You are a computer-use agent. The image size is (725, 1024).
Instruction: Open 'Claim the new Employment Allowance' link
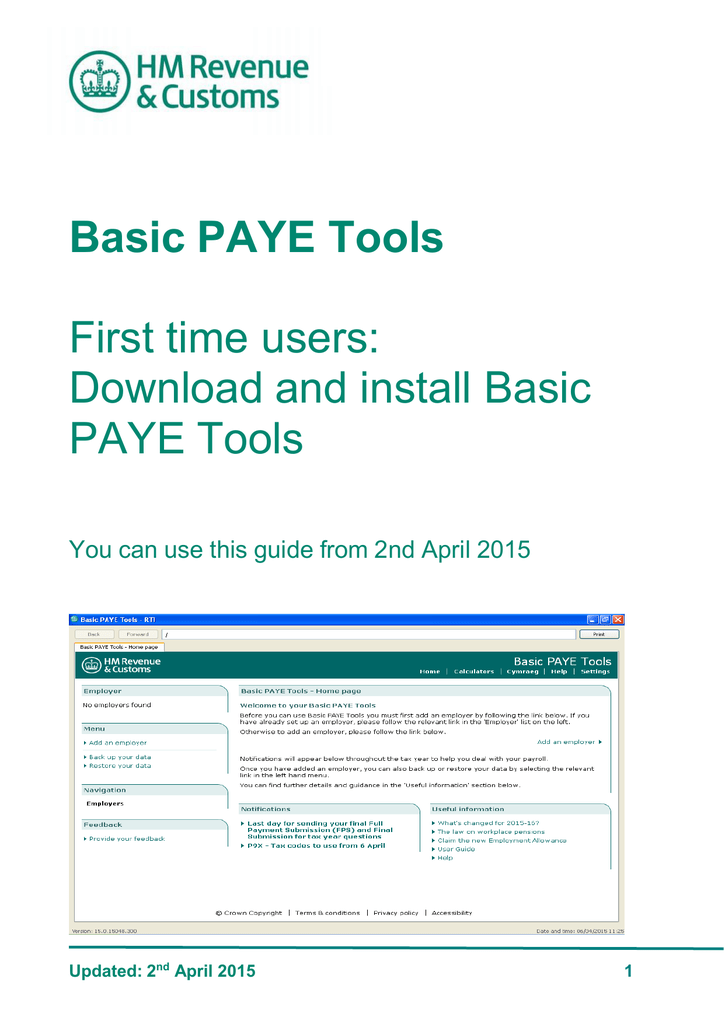[x=502, y=840]
